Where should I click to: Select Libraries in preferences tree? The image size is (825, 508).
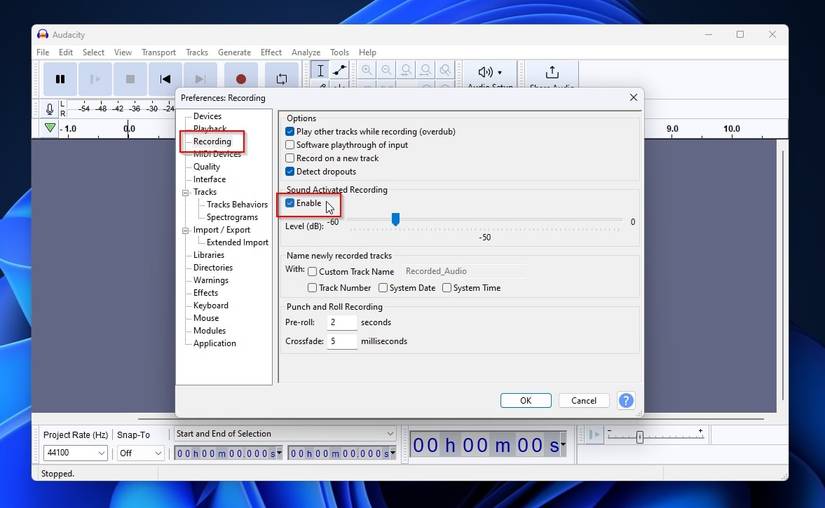[208, 255]
